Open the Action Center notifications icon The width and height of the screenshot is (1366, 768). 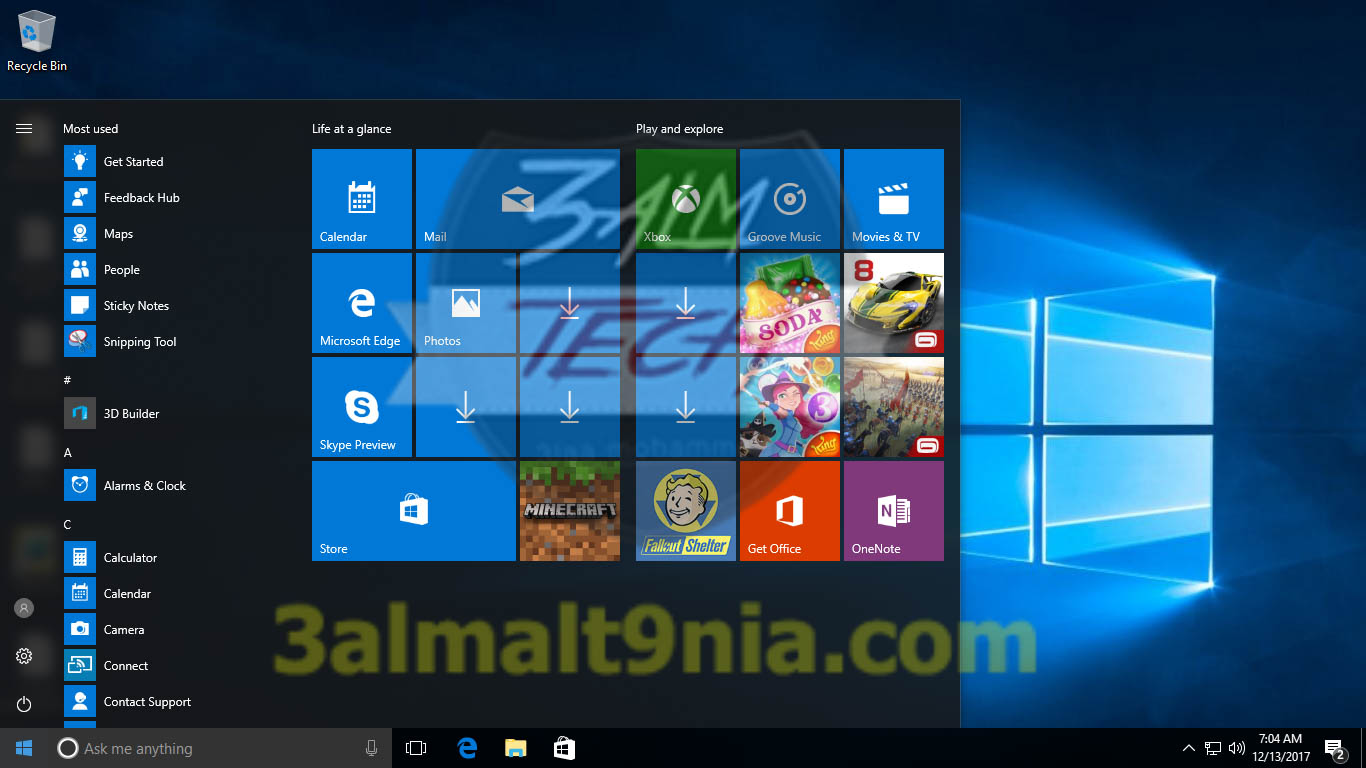[1334, 748]
